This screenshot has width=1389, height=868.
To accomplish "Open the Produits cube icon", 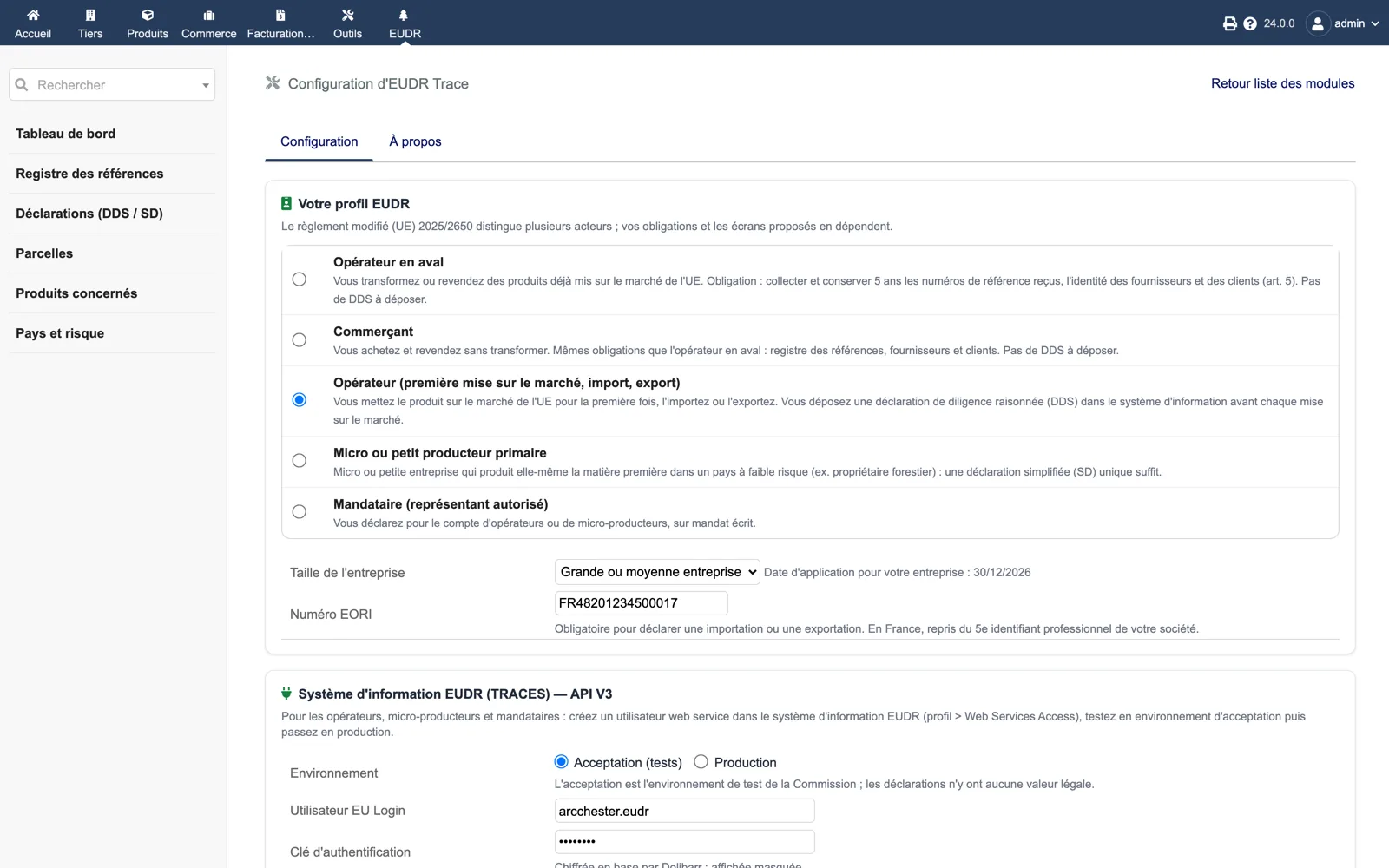I will [x=148, y=15].
